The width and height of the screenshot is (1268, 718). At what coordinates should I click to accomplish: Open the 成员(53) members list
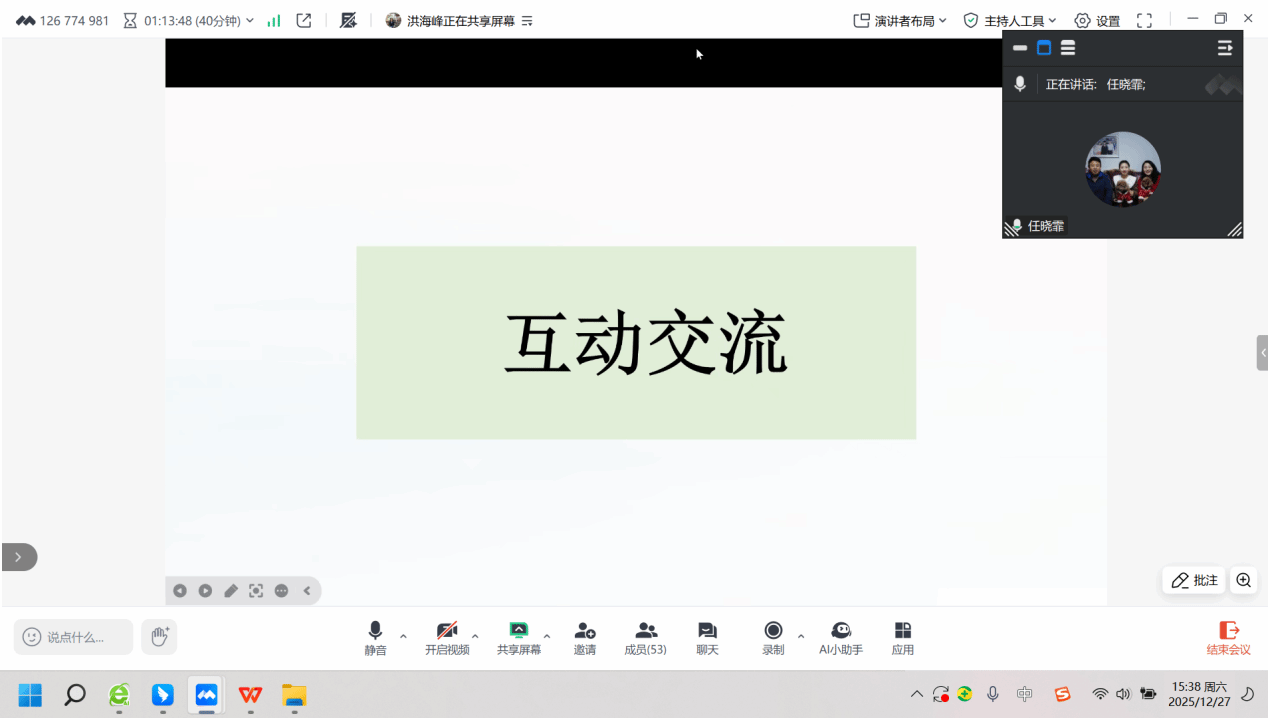(645, 636)
